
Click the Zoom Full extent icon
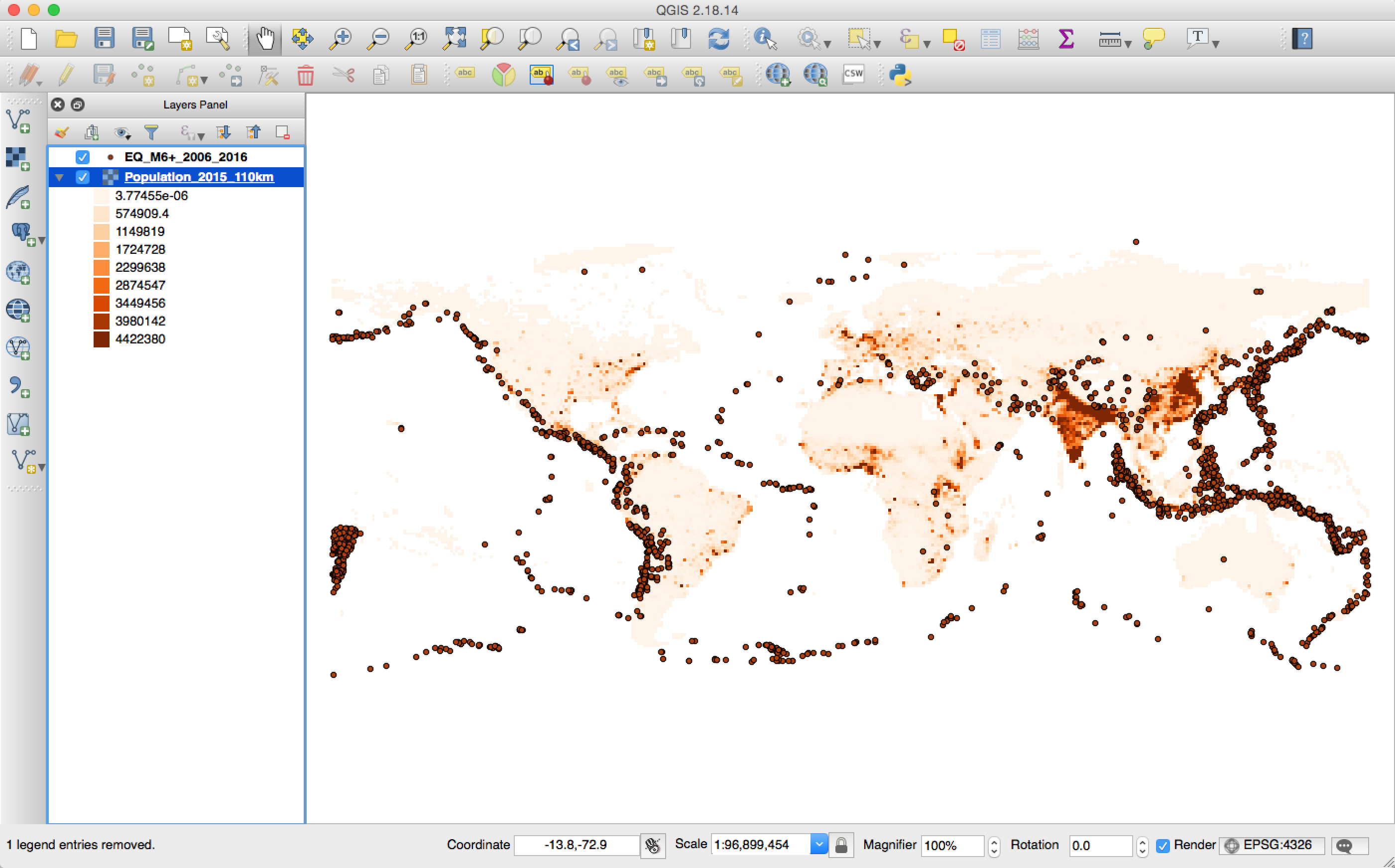(x=454, y=39)
